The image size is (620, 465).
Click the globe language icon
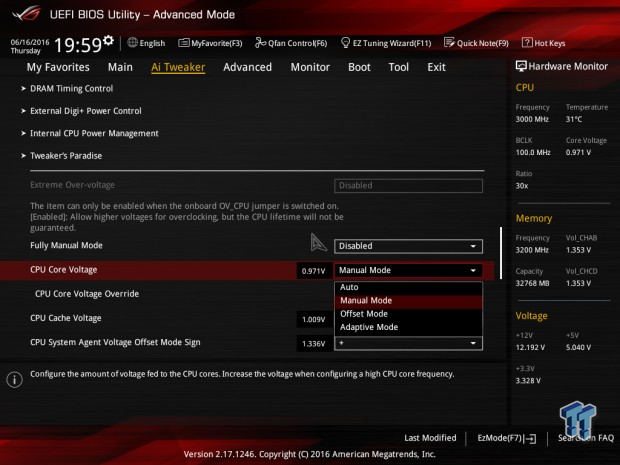point(132,42)
